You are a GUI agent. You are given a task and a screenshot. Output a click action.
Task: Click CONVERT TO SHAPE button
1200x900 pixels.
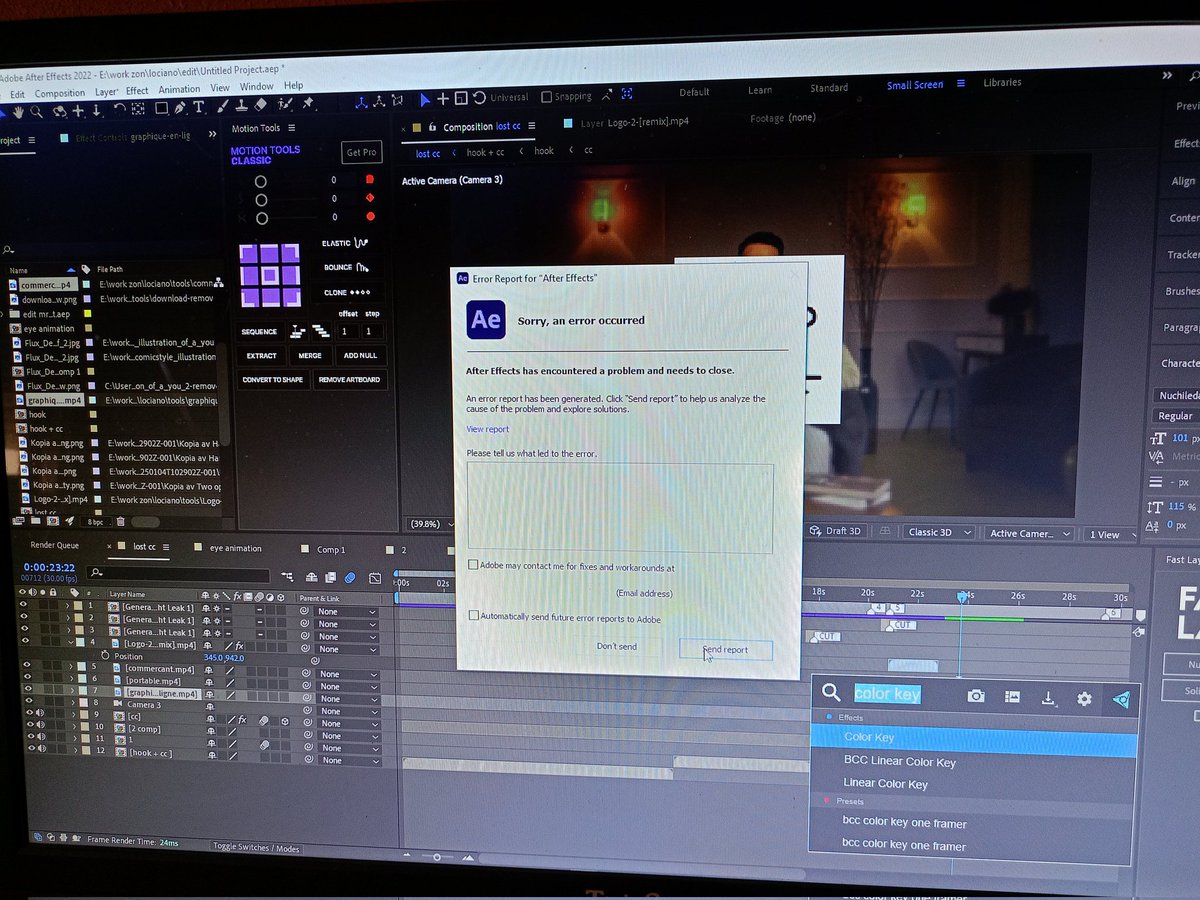pos(272,380)
